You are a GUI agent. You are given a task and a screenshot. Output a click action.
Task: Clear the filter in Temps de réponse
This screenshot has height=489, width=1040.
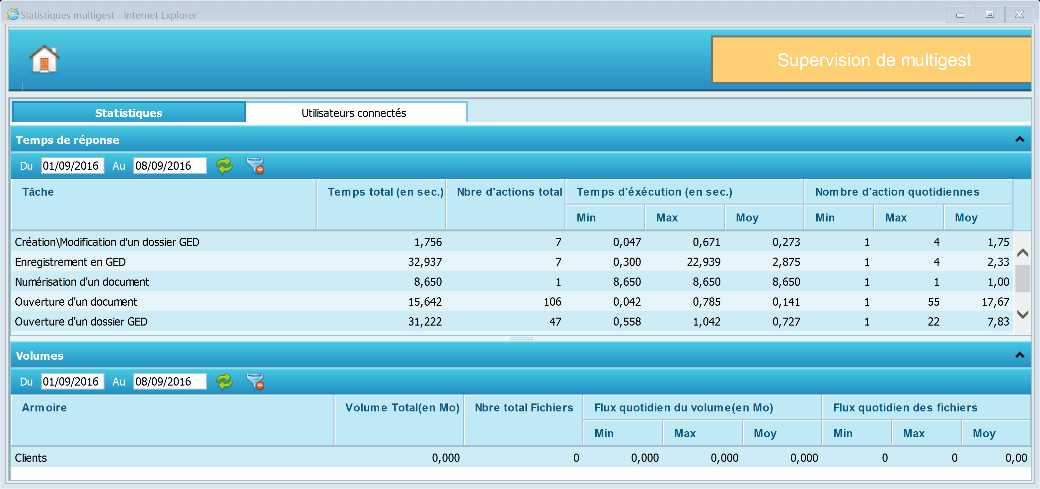coord(255,166)
